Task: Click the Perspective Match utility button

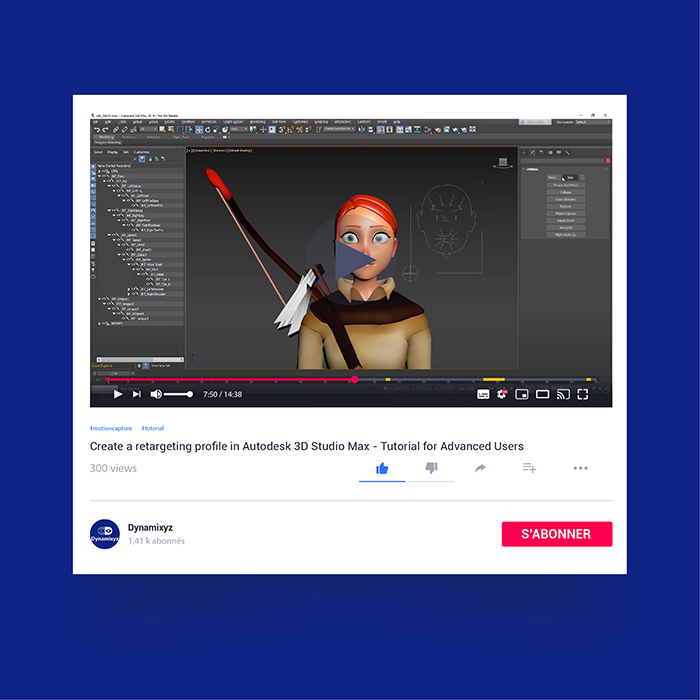Action: [x=566, y=185]
